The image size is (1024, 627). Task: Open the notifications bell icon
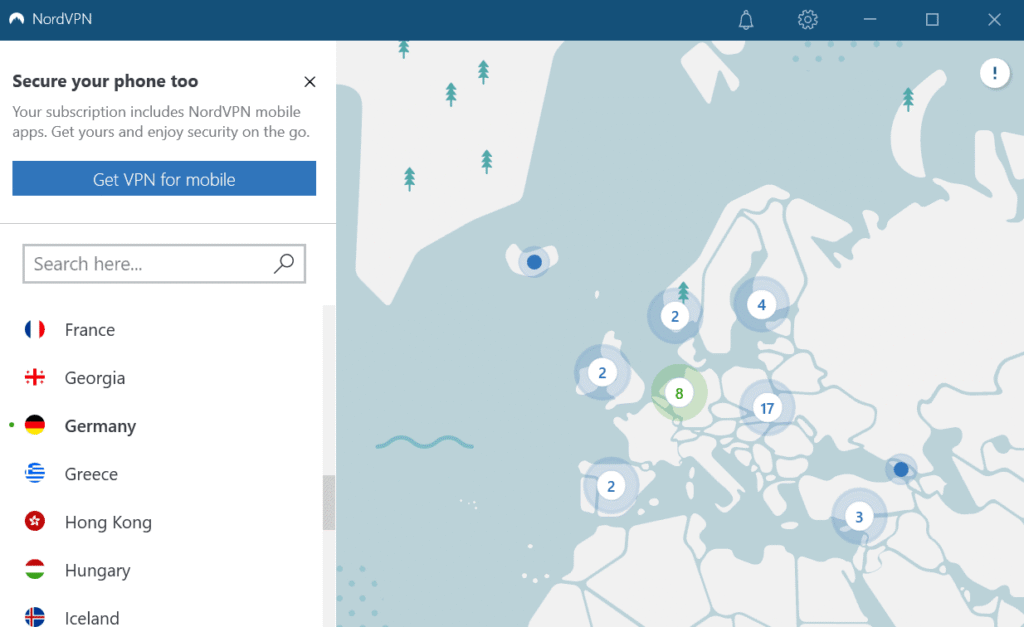click(745, 19)
